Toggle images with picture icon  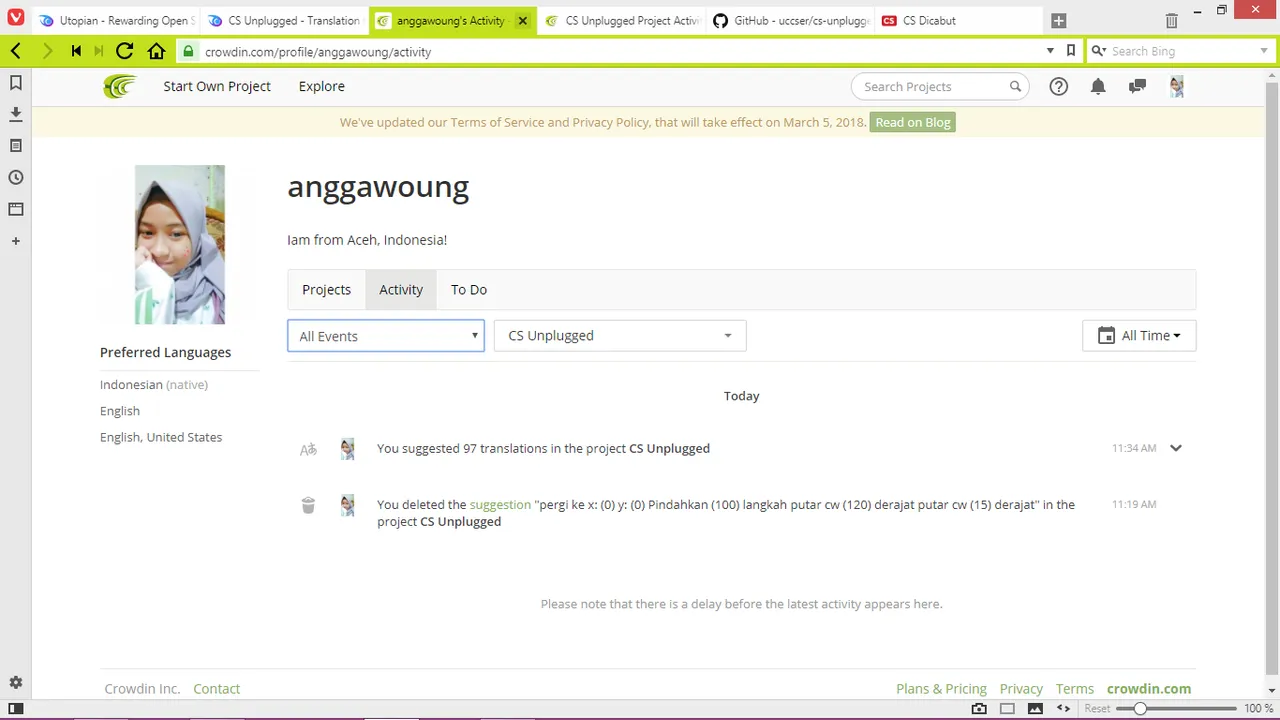click(1035, 708)
